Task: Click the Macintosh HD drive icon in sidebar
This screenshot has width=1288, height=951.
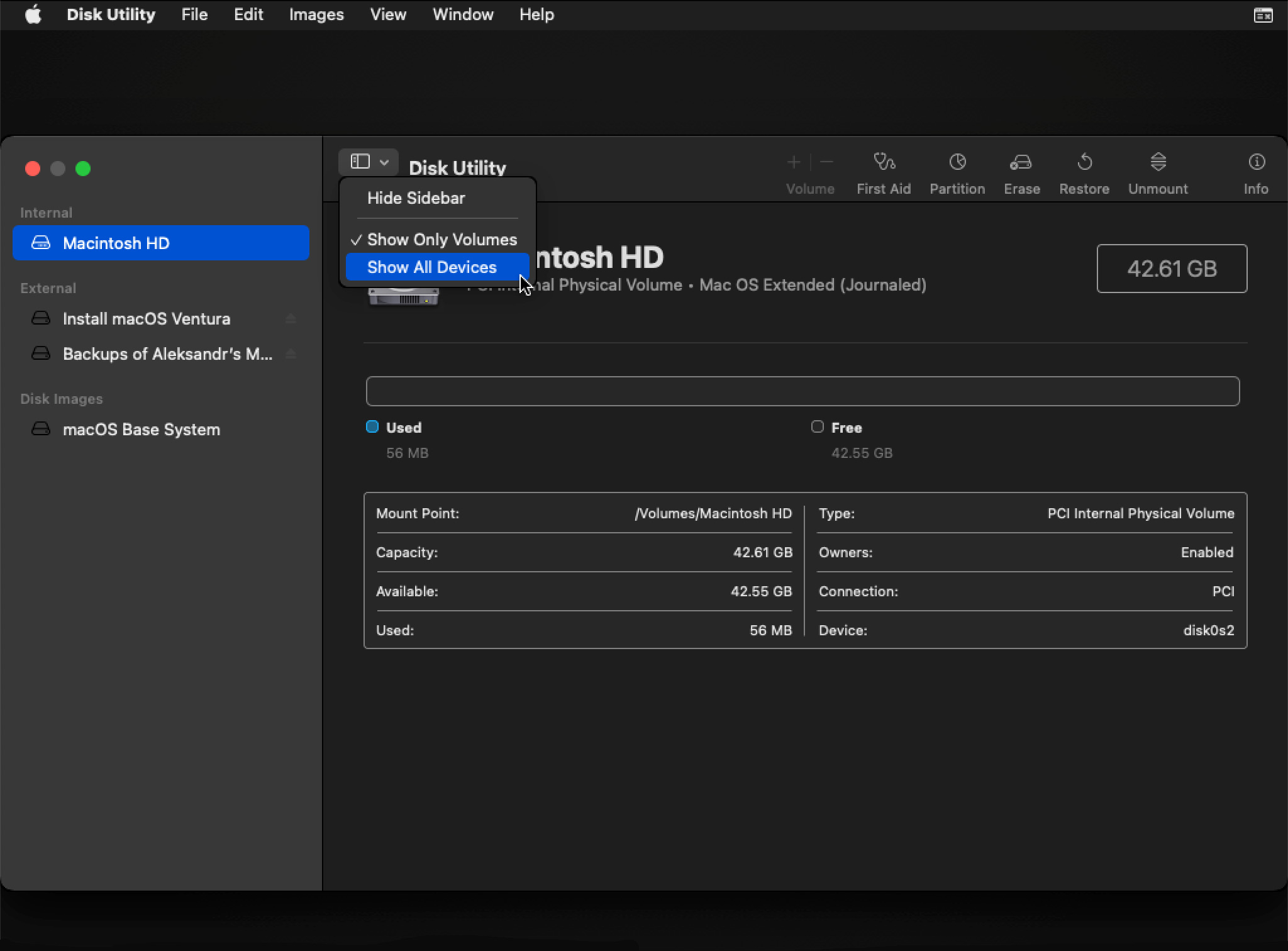Action: [41, 243]
